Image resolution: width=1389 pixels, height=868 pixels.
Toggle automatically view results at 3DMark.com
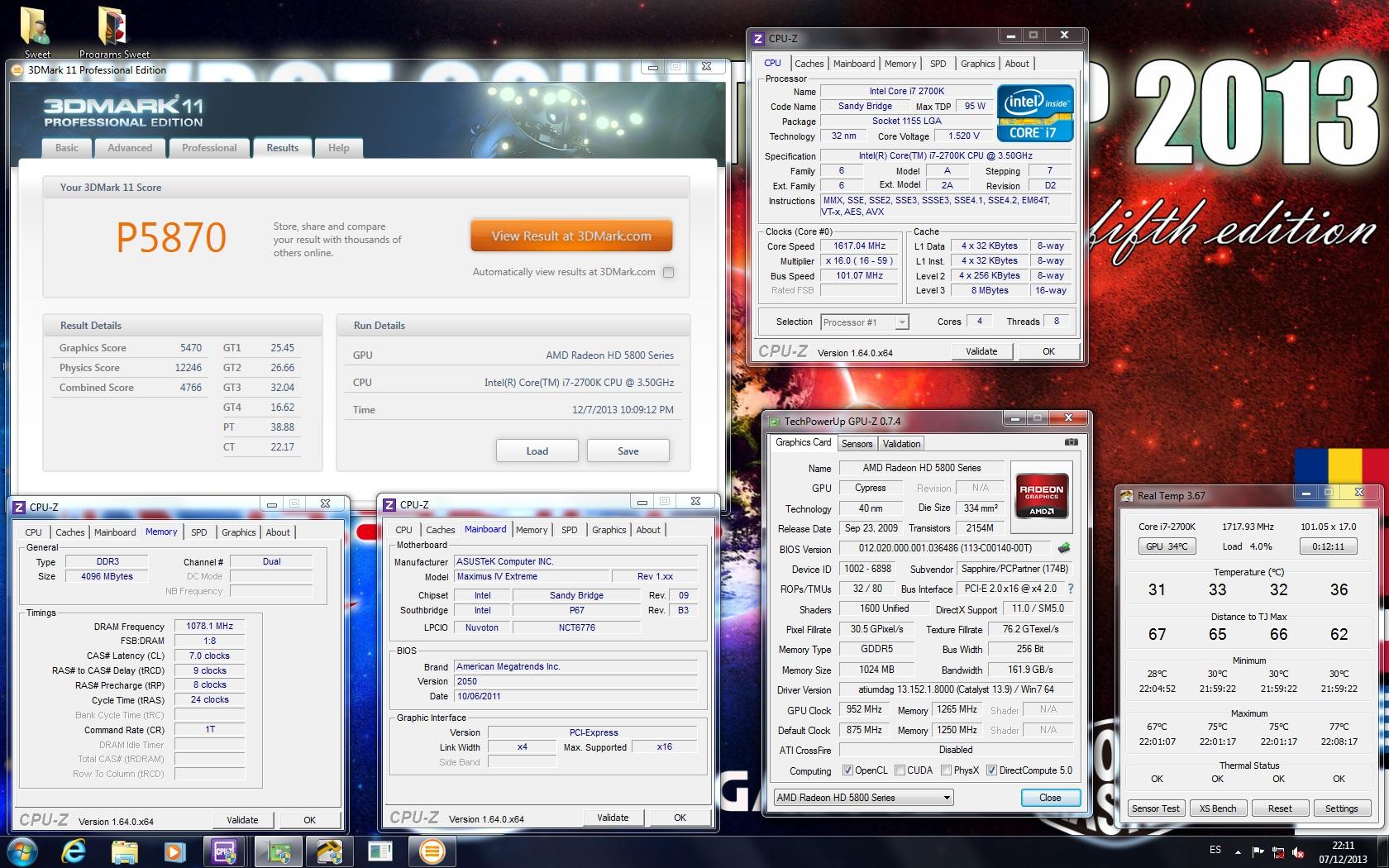668,272
